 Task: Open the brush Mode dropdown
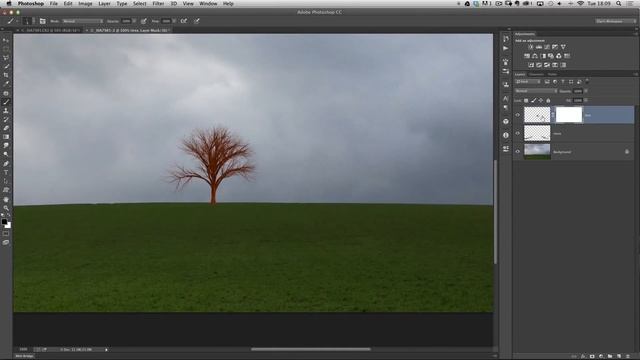click(x=83, y=21)
